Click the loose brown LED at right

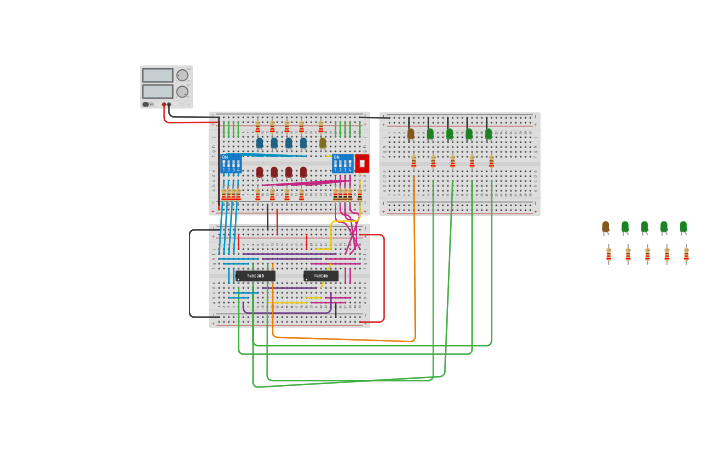[x=605, y=228]
